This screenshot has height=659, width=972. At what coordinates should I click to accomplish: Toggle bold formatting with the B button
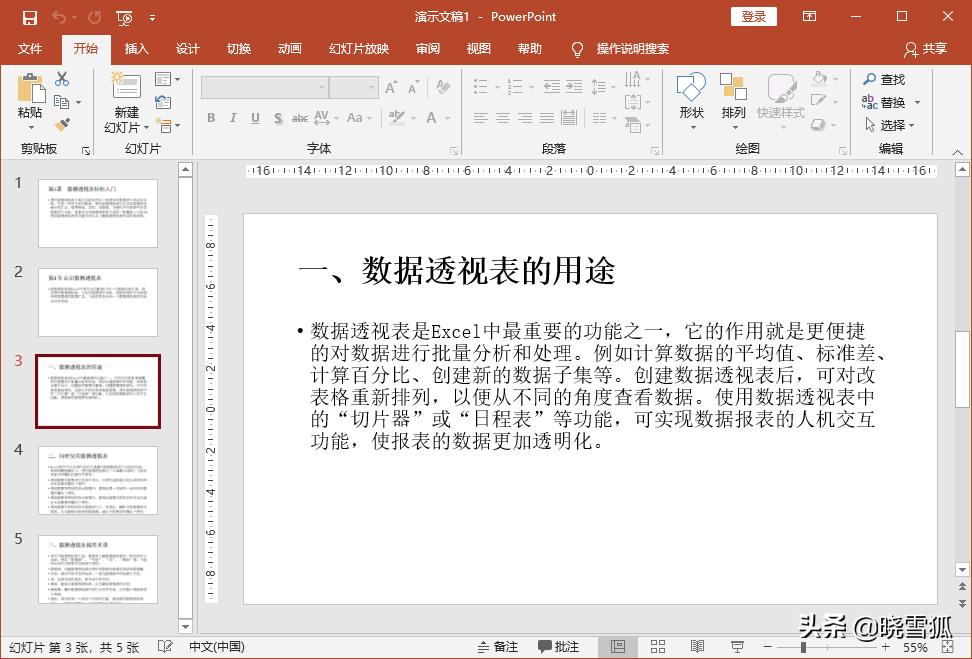point(211,118)
